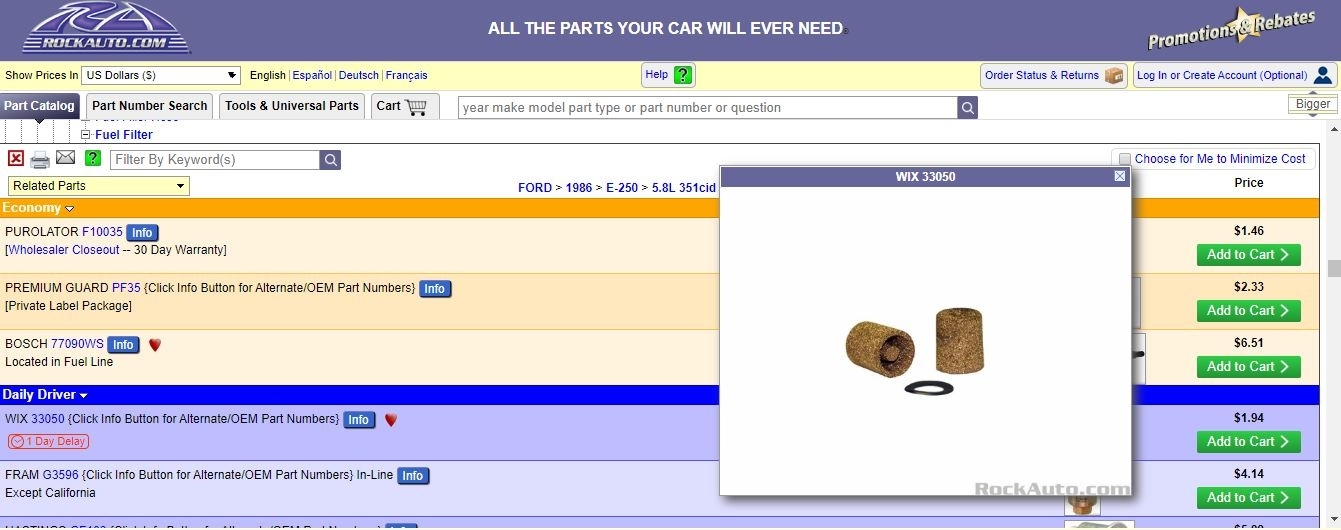Click the red X close icon in the parts toolbar
1341x530 pixels.
(x=16, y=158)
